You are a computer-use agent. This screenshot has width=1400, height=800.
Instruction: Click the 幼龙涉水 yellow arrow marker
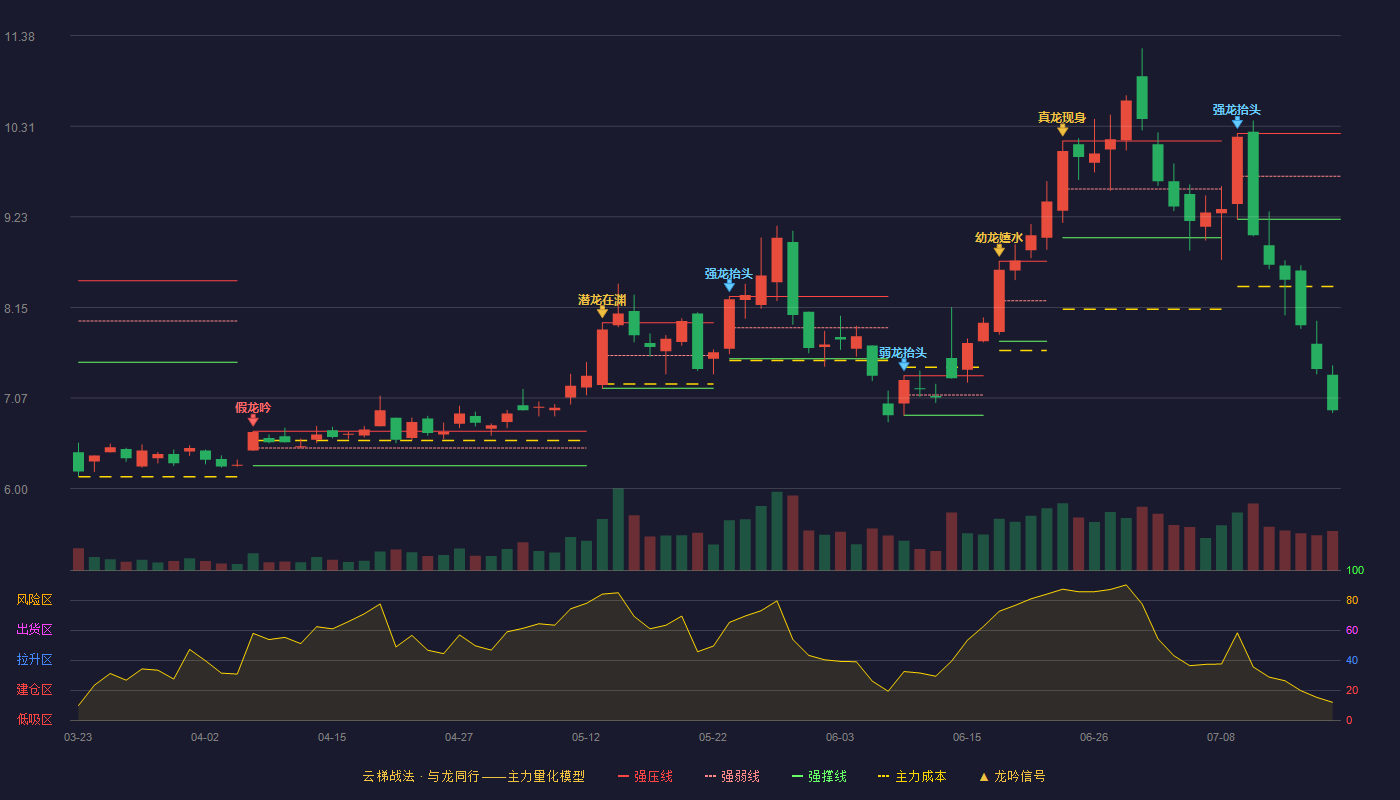(999, 250)
